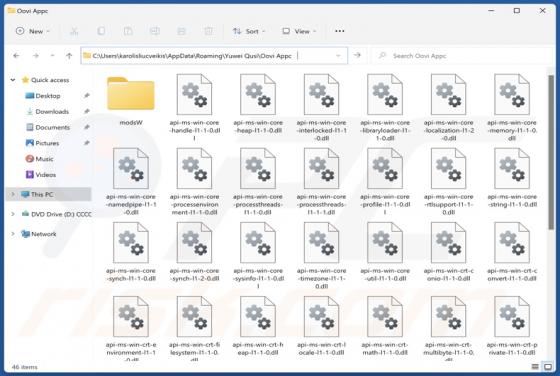The image size is (560, 376).
Task: Expand the Network node
Action: click(13, 234)
